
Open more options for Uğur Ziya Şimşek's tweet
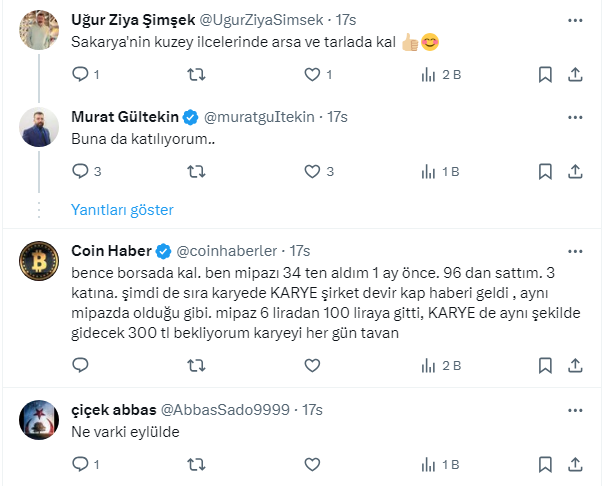point(576,19)
